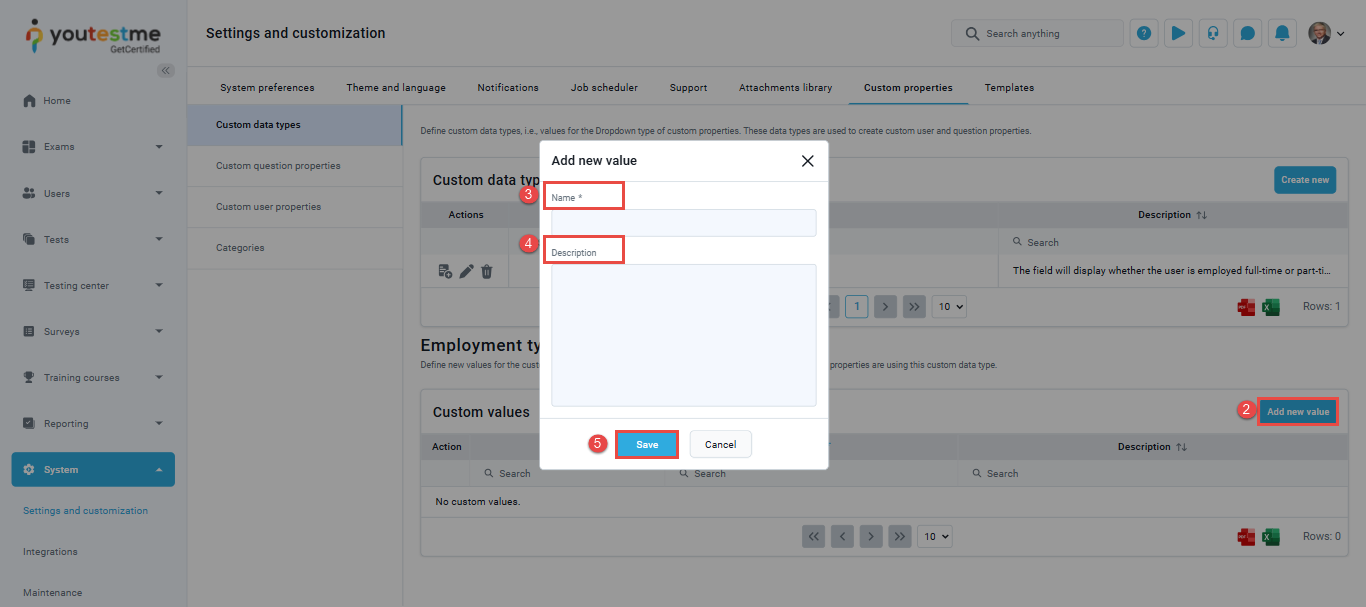Screen dimensions: 1366x607
Task: Switch to System preferences tab
Action: [x=267, y=88]
